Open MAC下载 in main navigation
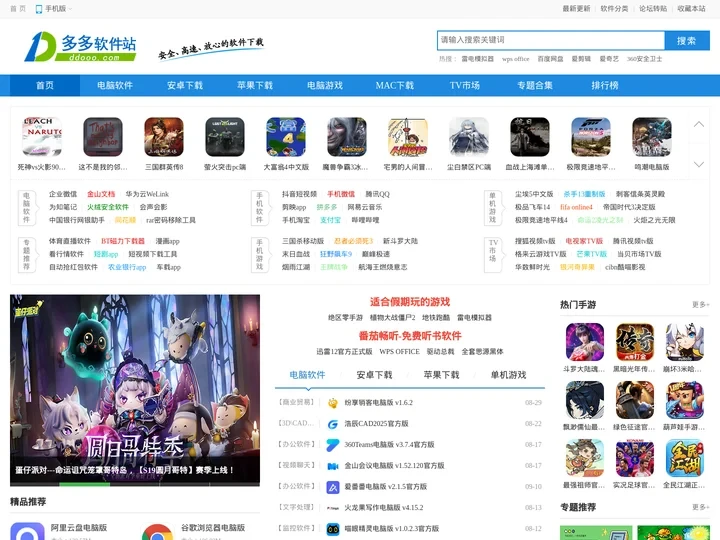 point(395,85)
